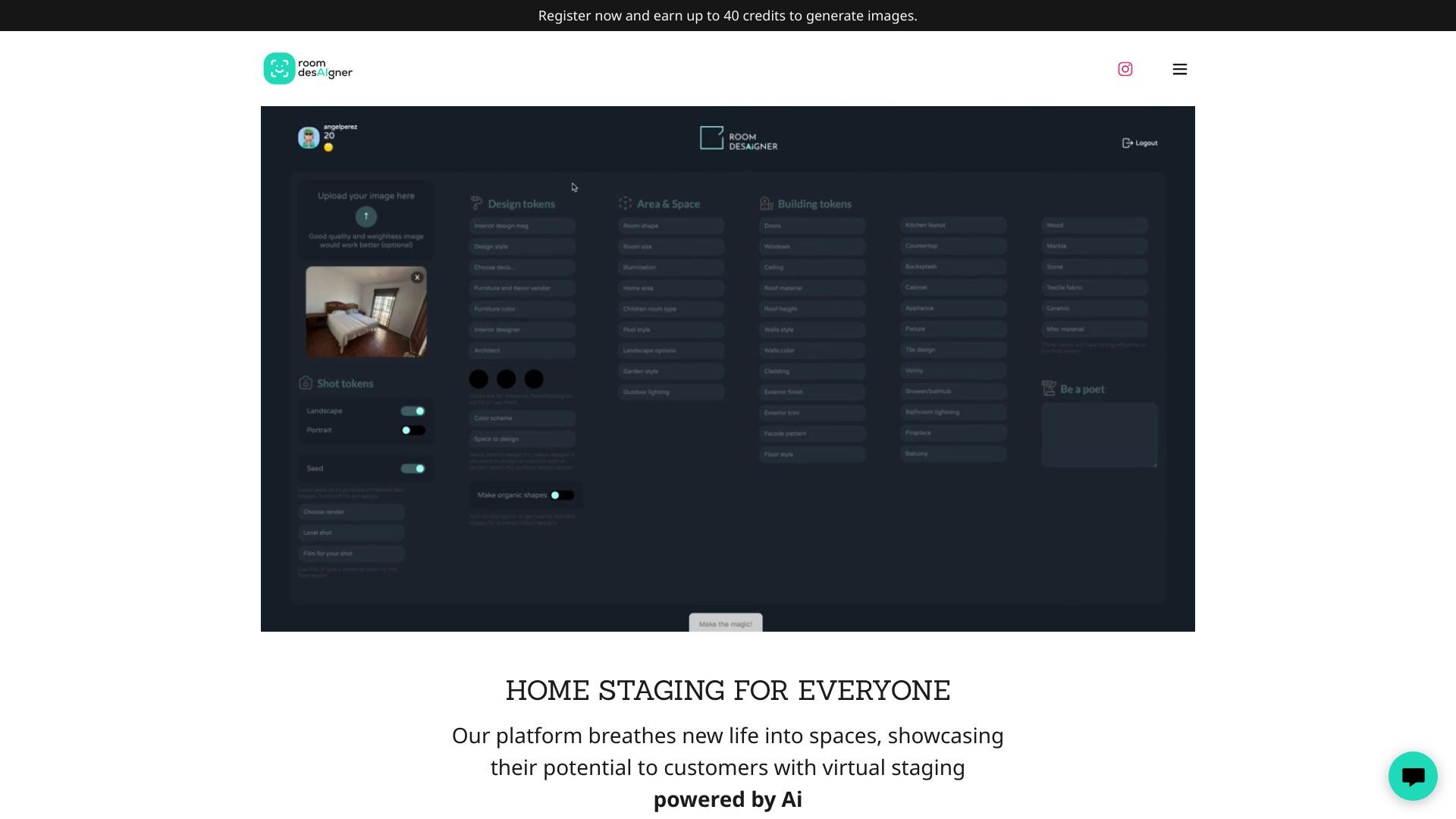Click the Shot tokens camera icon
The width and height of the screenshot is (1456, 819).
coord(306,383)
